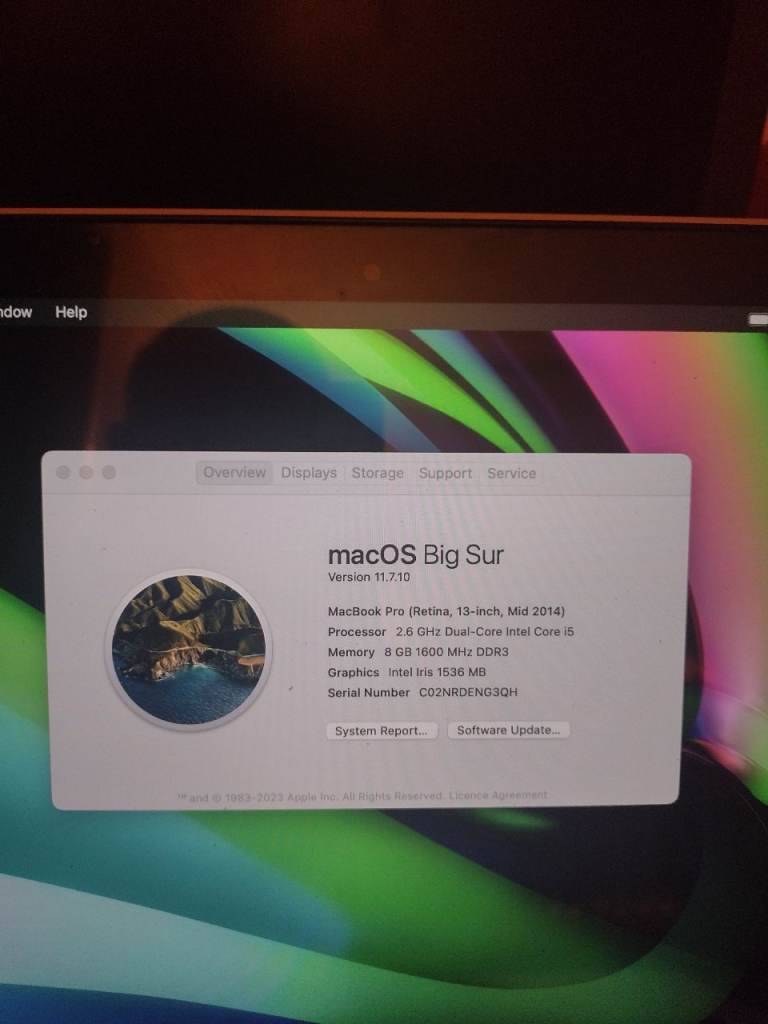Open the Help menu
This screenshot has width=768, height=1024.
(x=71, y=312)
